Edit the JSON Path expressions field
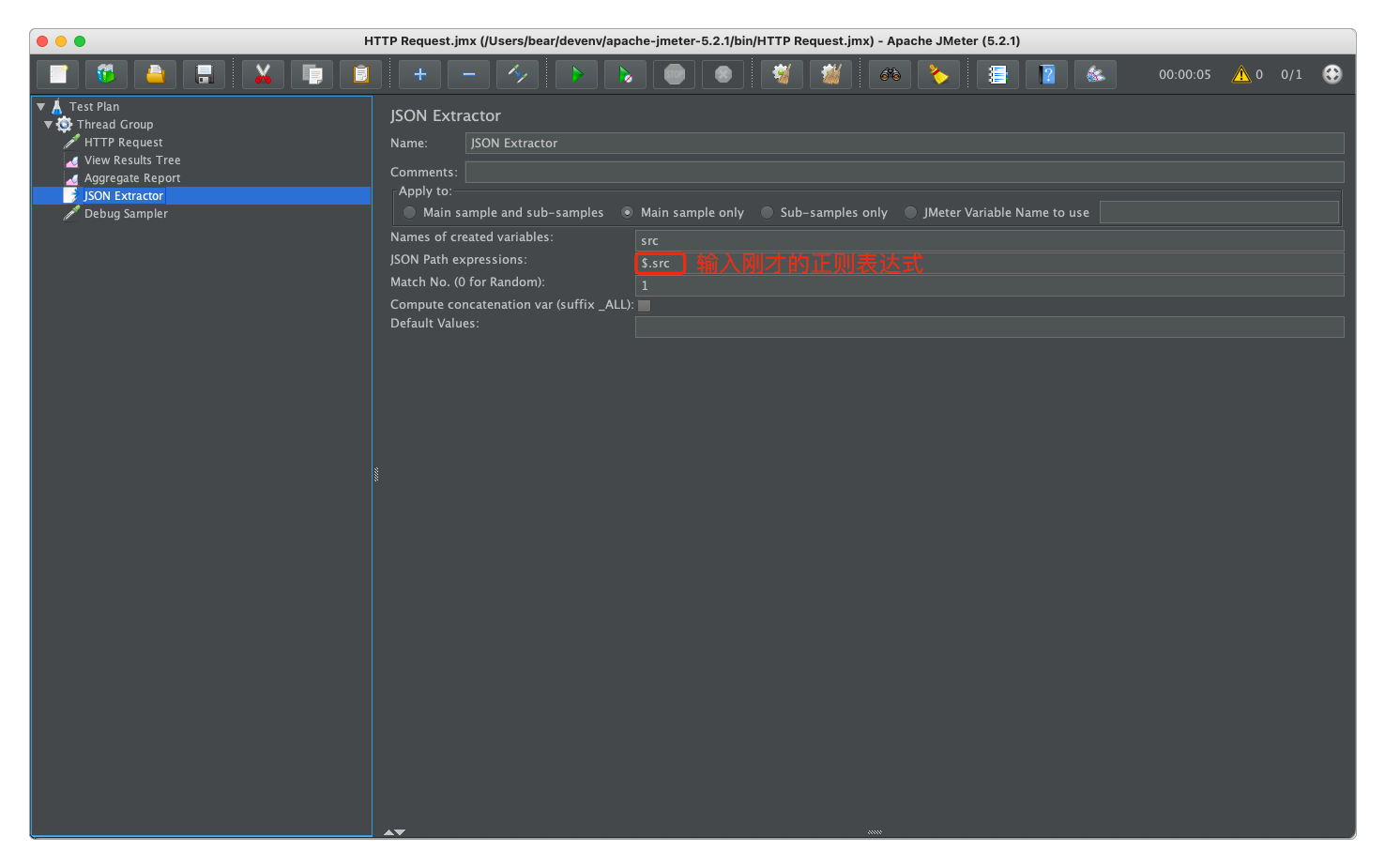Screen dimensions: 1385x868 click(x=989, y=263)
